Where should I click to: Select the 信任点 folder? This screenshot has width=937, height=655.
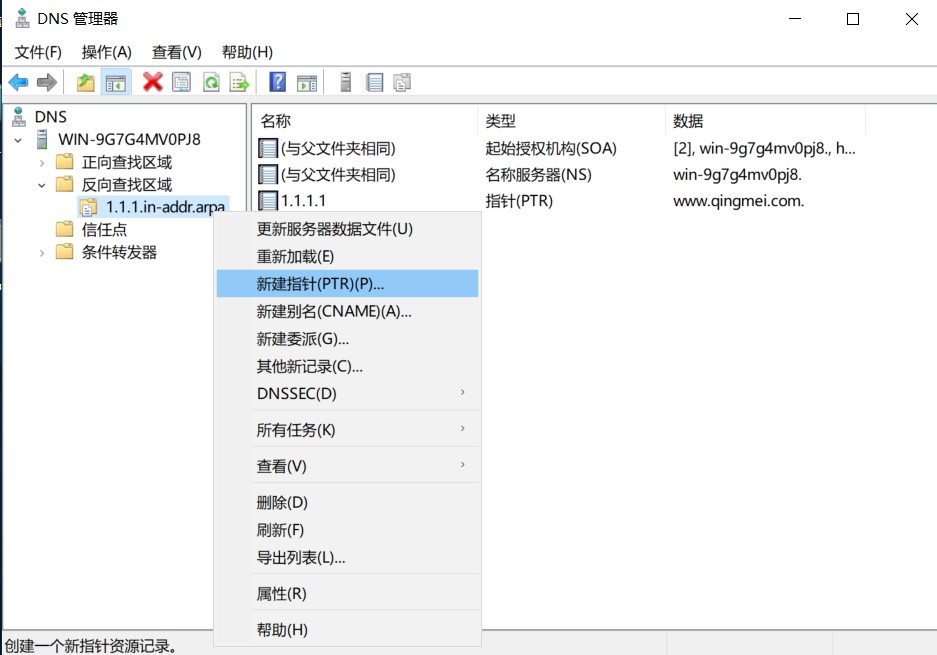tap(104, 229)
